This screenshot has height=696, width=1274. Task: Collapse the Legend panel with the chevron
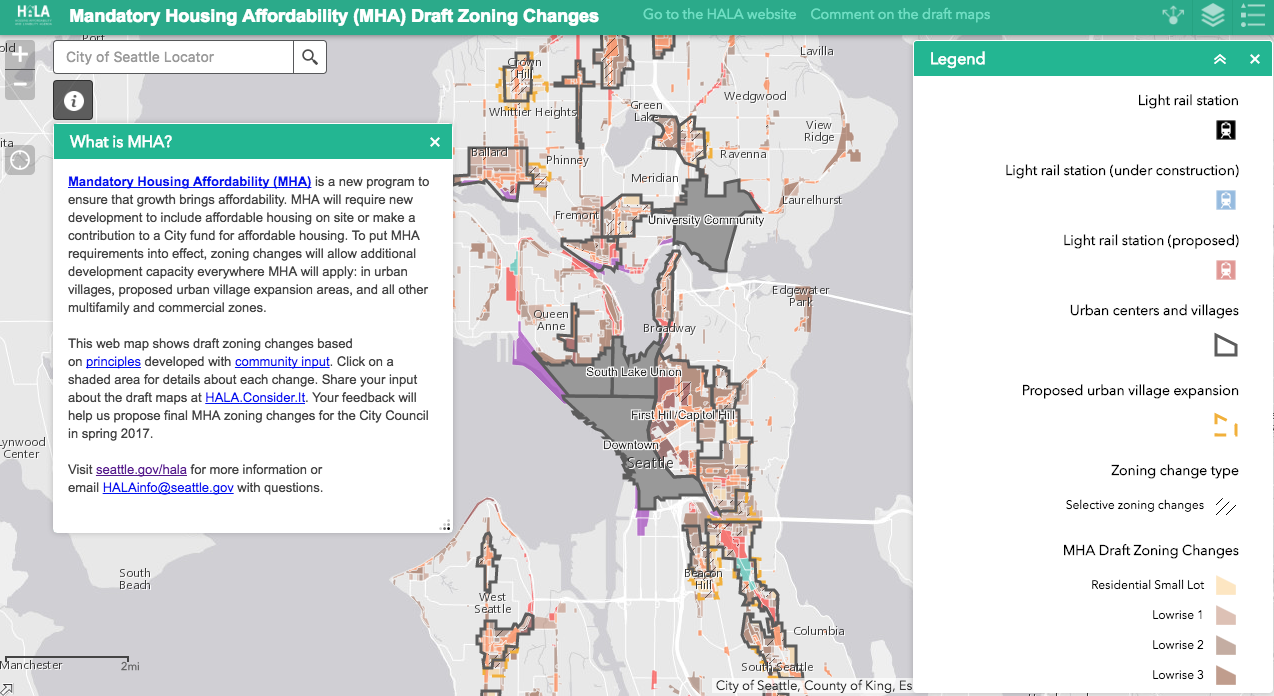coord(1219,59)
